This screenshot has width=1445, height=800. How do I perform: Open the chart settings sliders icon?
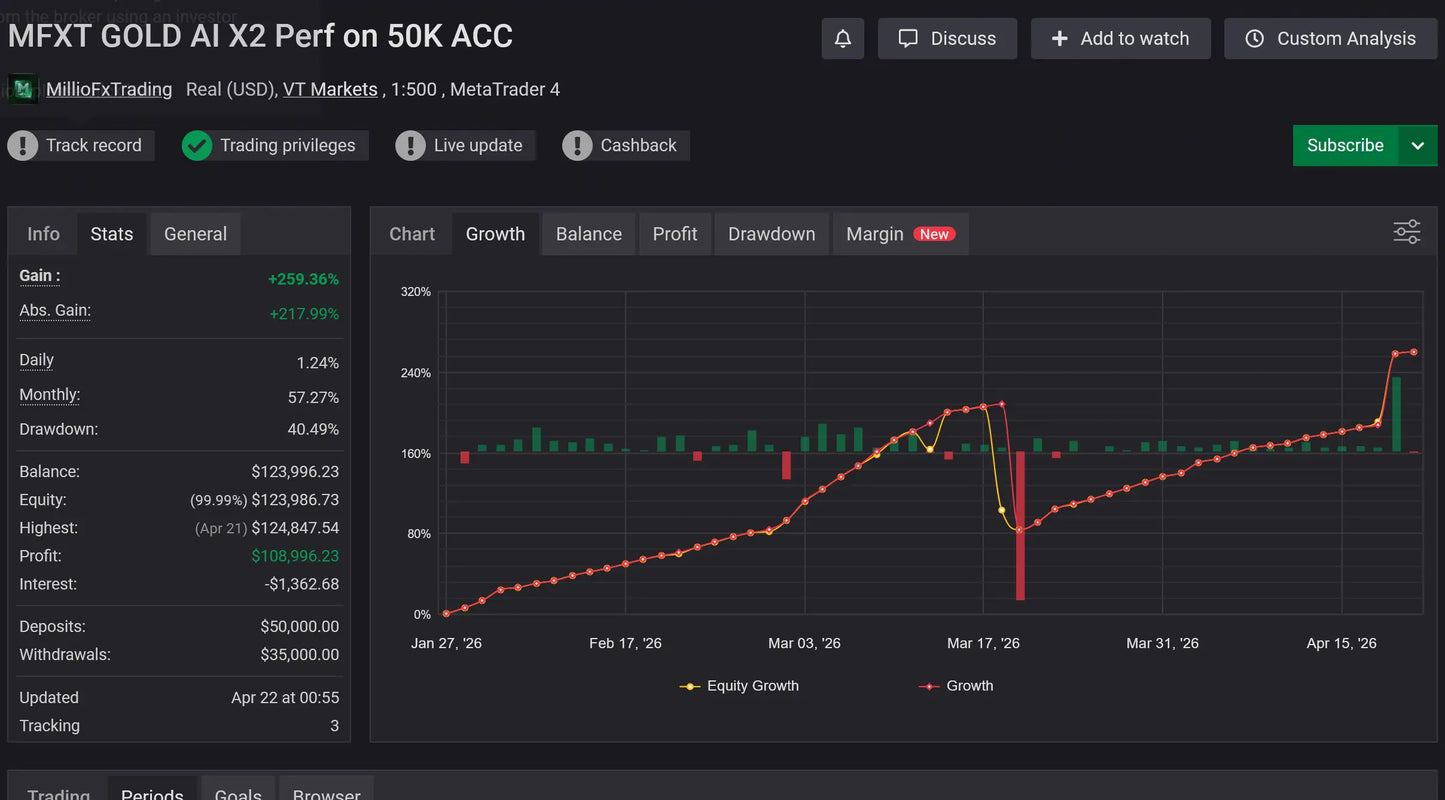click(1407, 232)
